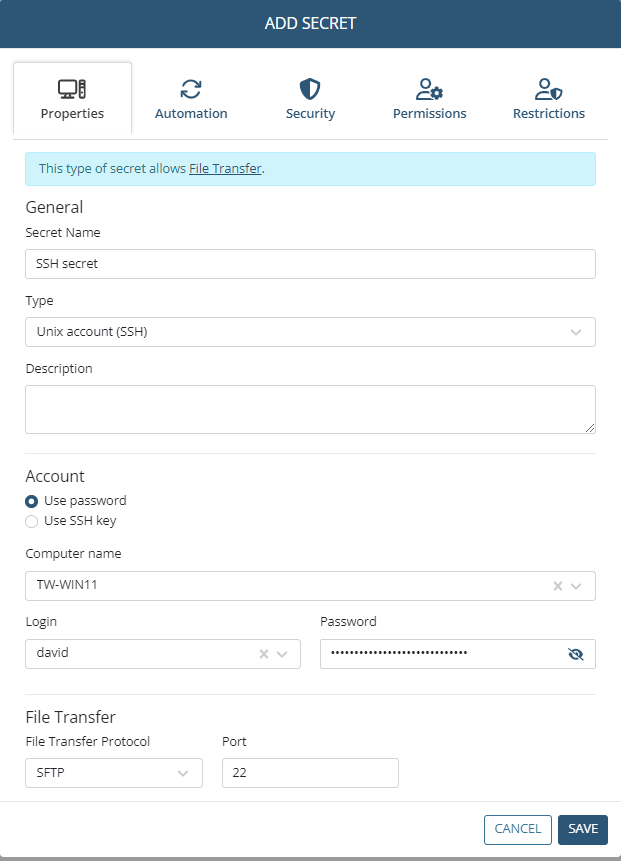The height and width of the screenshot is (861, 621).
Task: Open the File Transfer Protocol SFTP dropdown
Action: (x=114, y=773)
